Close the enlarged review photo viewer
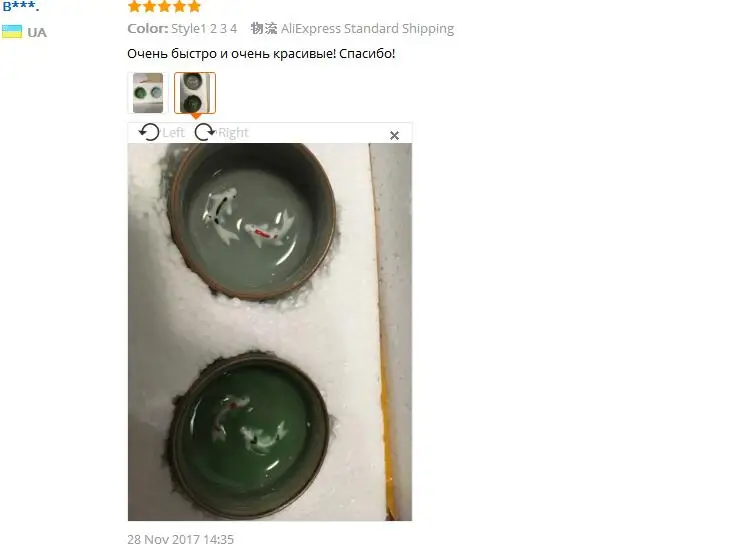 [394, 135]
